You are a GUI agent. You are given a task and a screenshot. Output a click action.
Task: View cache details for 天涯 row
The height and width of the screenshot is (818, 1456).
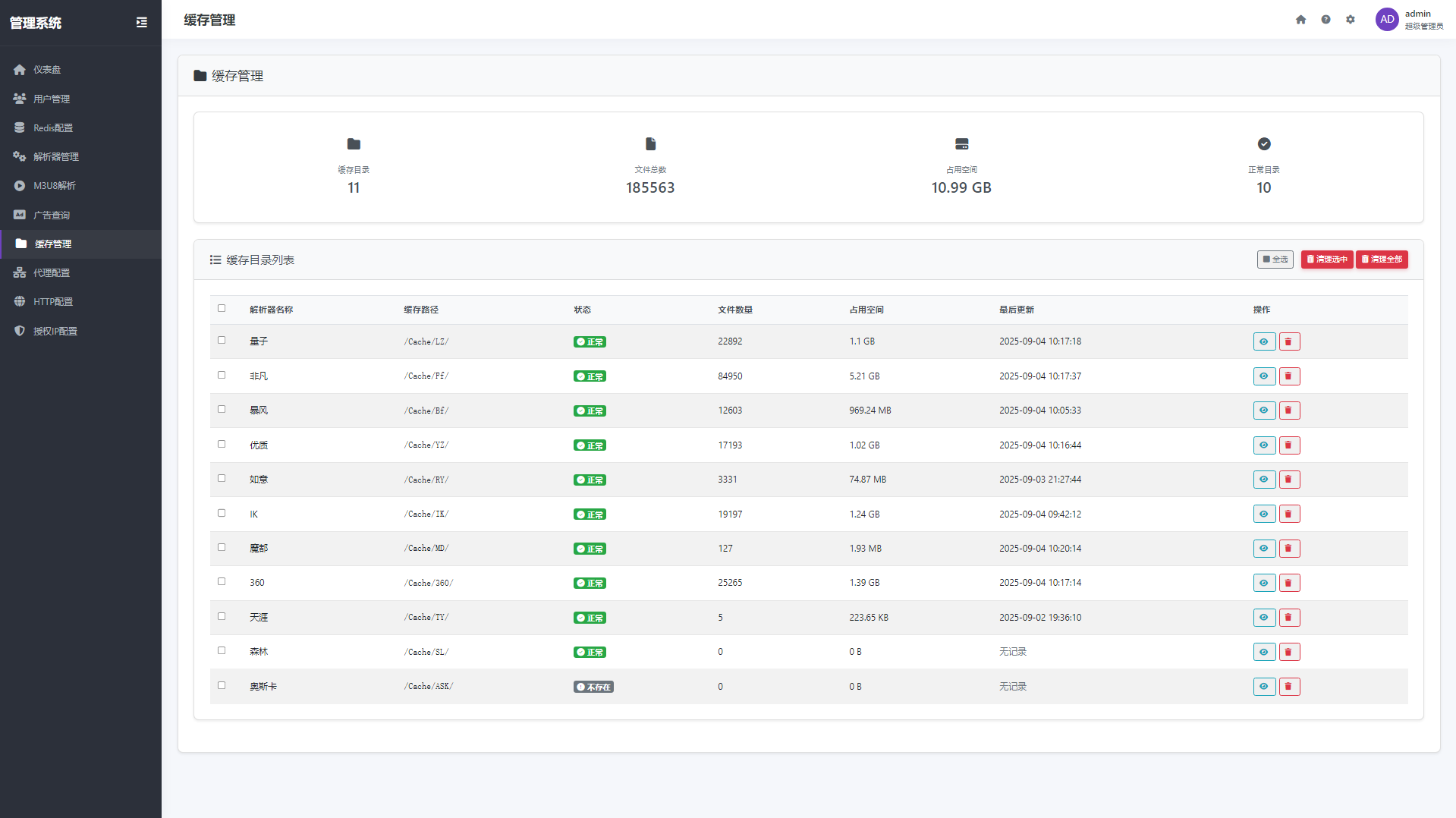(x=1264, y=618)
